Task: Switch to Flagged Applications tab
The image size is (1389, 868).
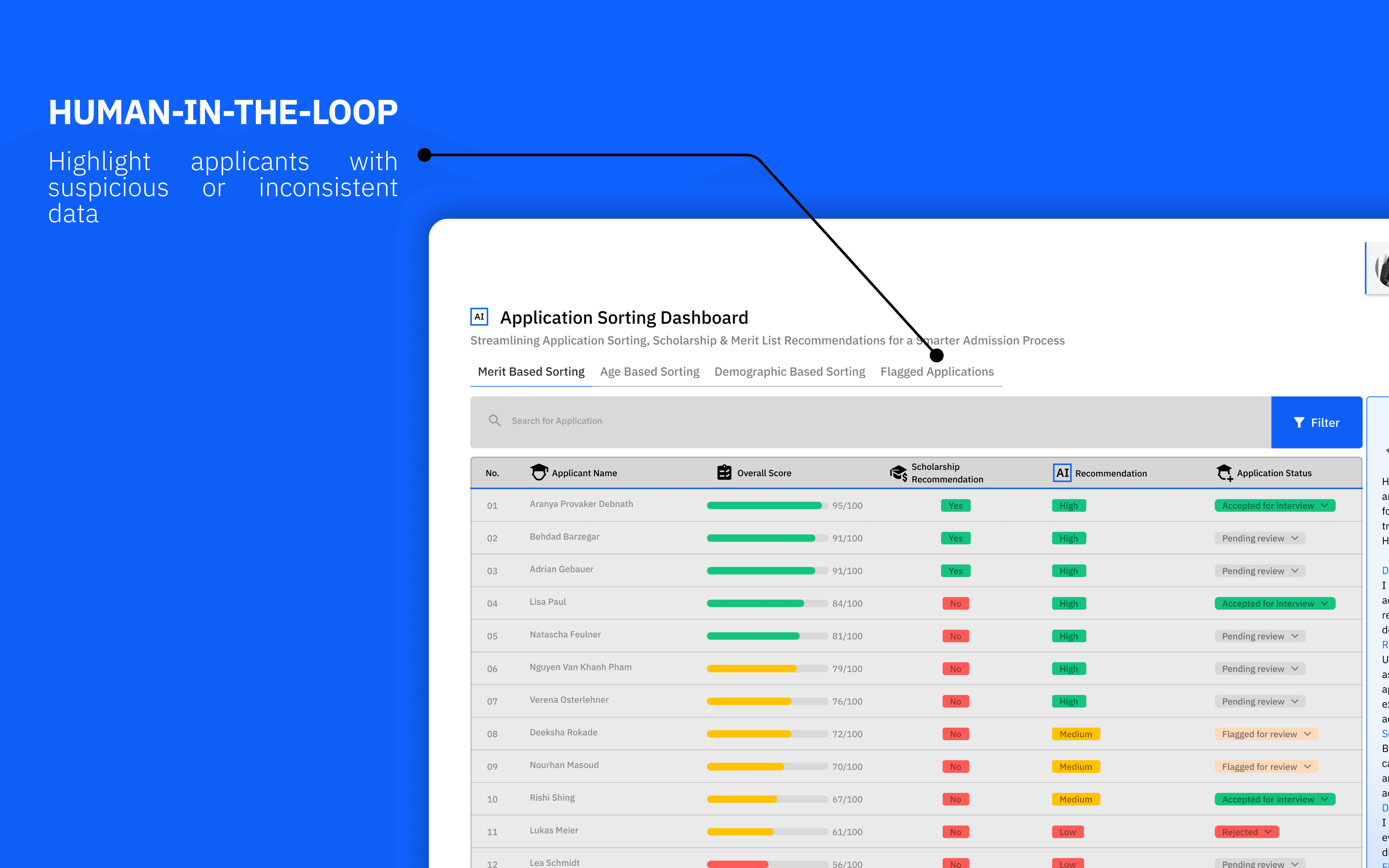Action: (937, 372)
